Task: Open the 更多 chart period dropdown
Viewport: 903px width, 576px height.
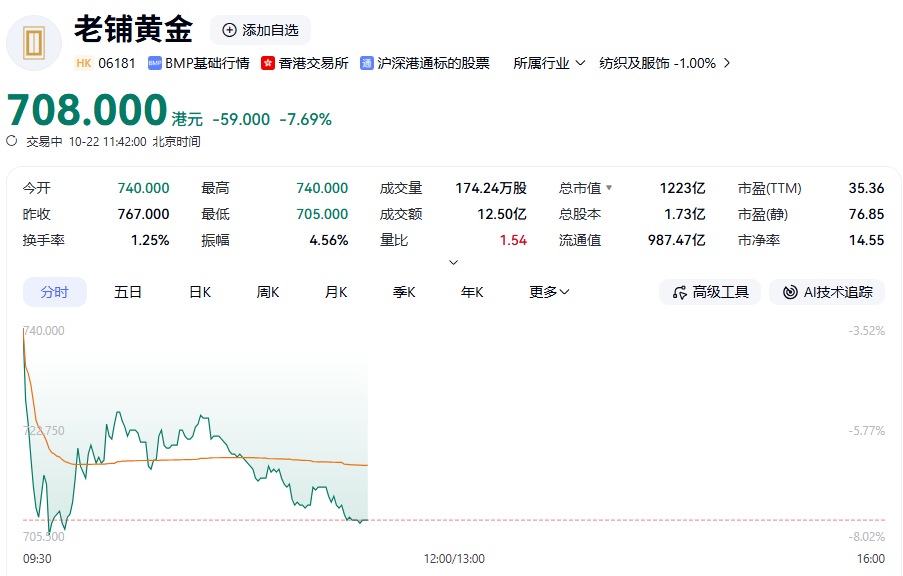Action: [549, 292]
